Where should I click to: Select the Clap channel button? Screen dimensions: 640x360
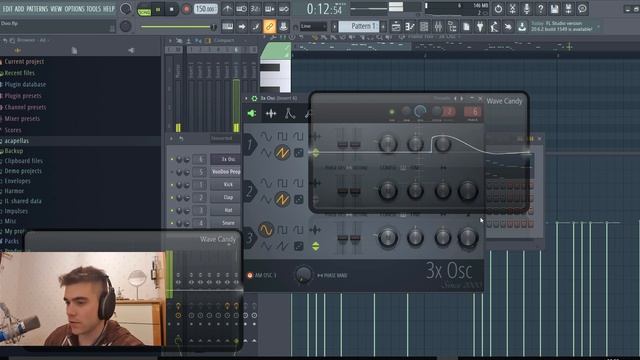coord(226,198)
